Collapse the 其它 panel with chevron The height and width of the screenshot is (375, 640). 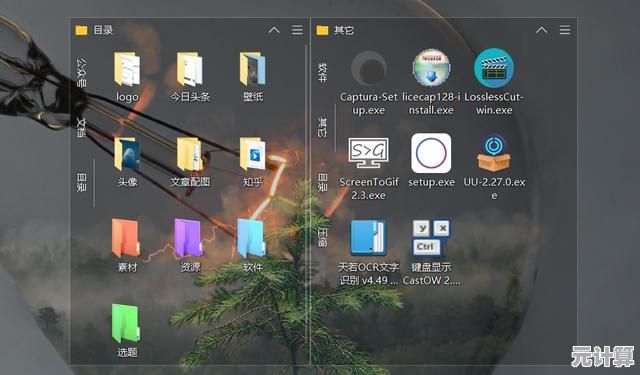[x=542, y=30]
